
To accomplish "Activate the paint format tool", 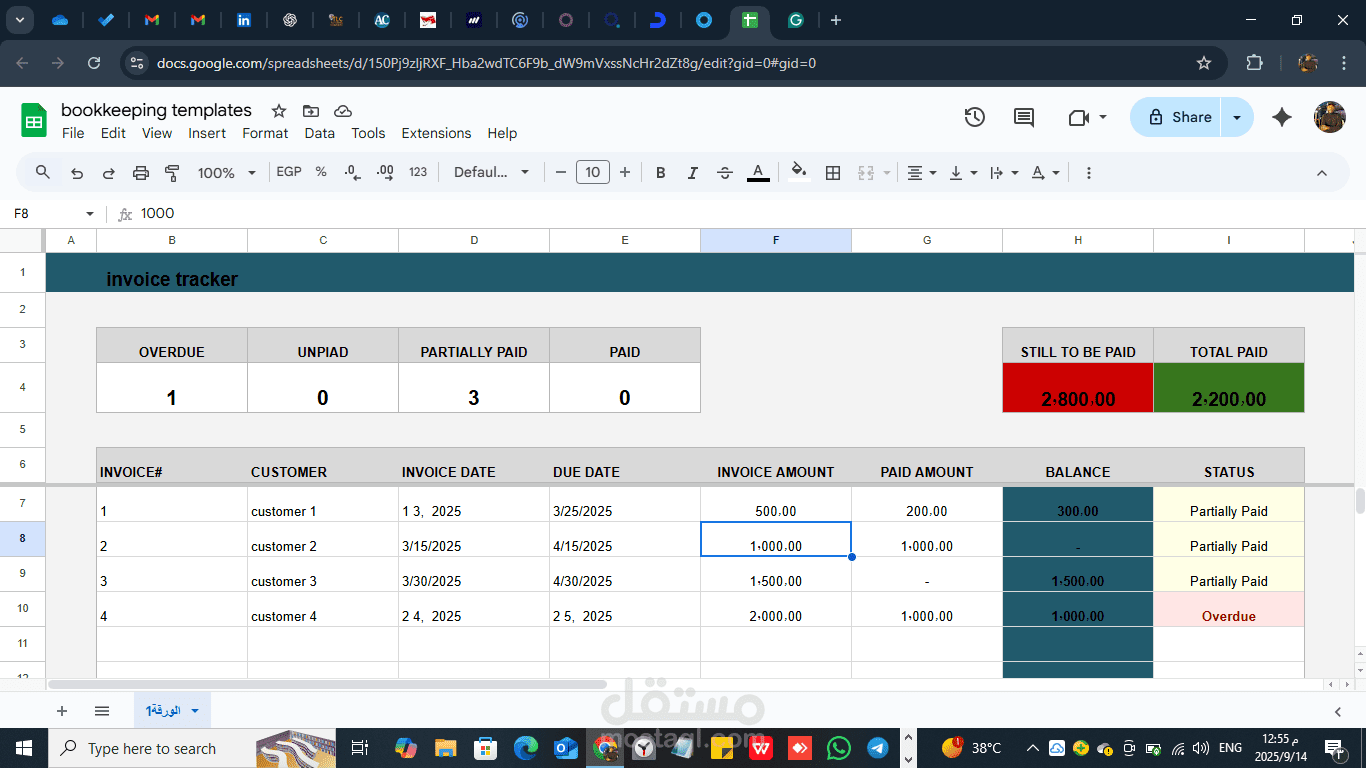I will click(172, 173).
